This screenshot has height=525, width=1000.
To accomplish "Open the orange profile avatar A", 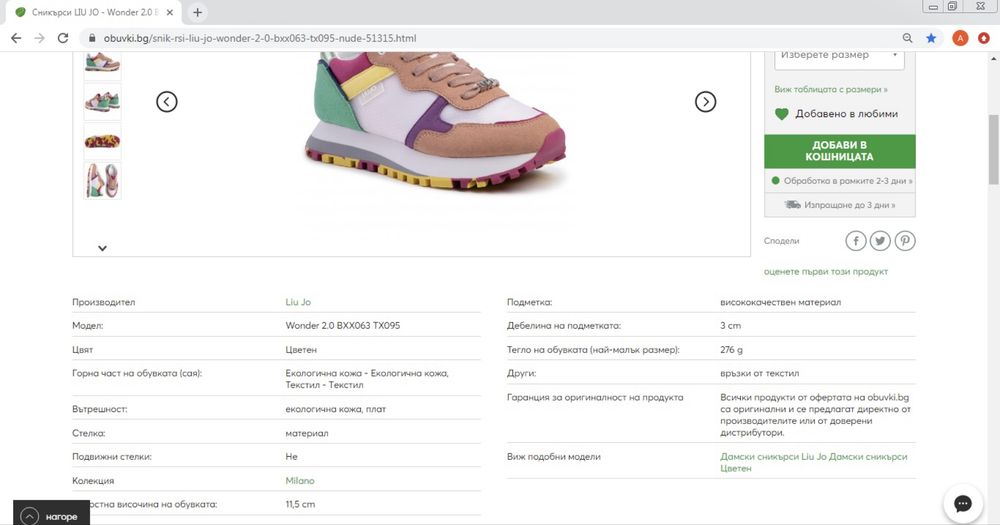I will pos(960,38).
